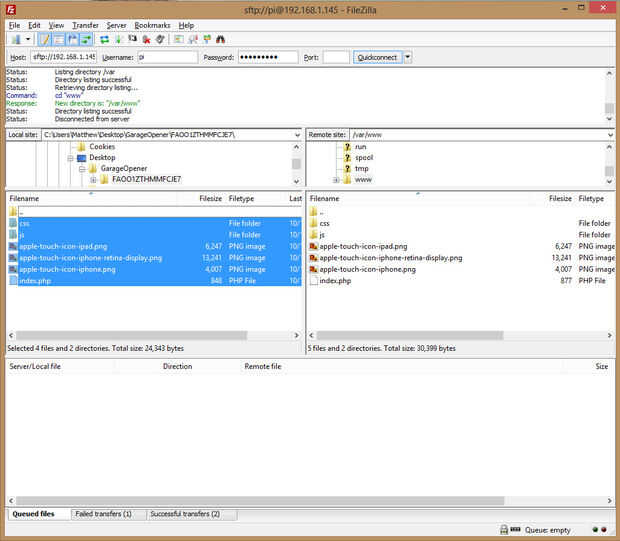Toggle the local directory tree display
Screen dimensions: 620x541
pos(59,39)
